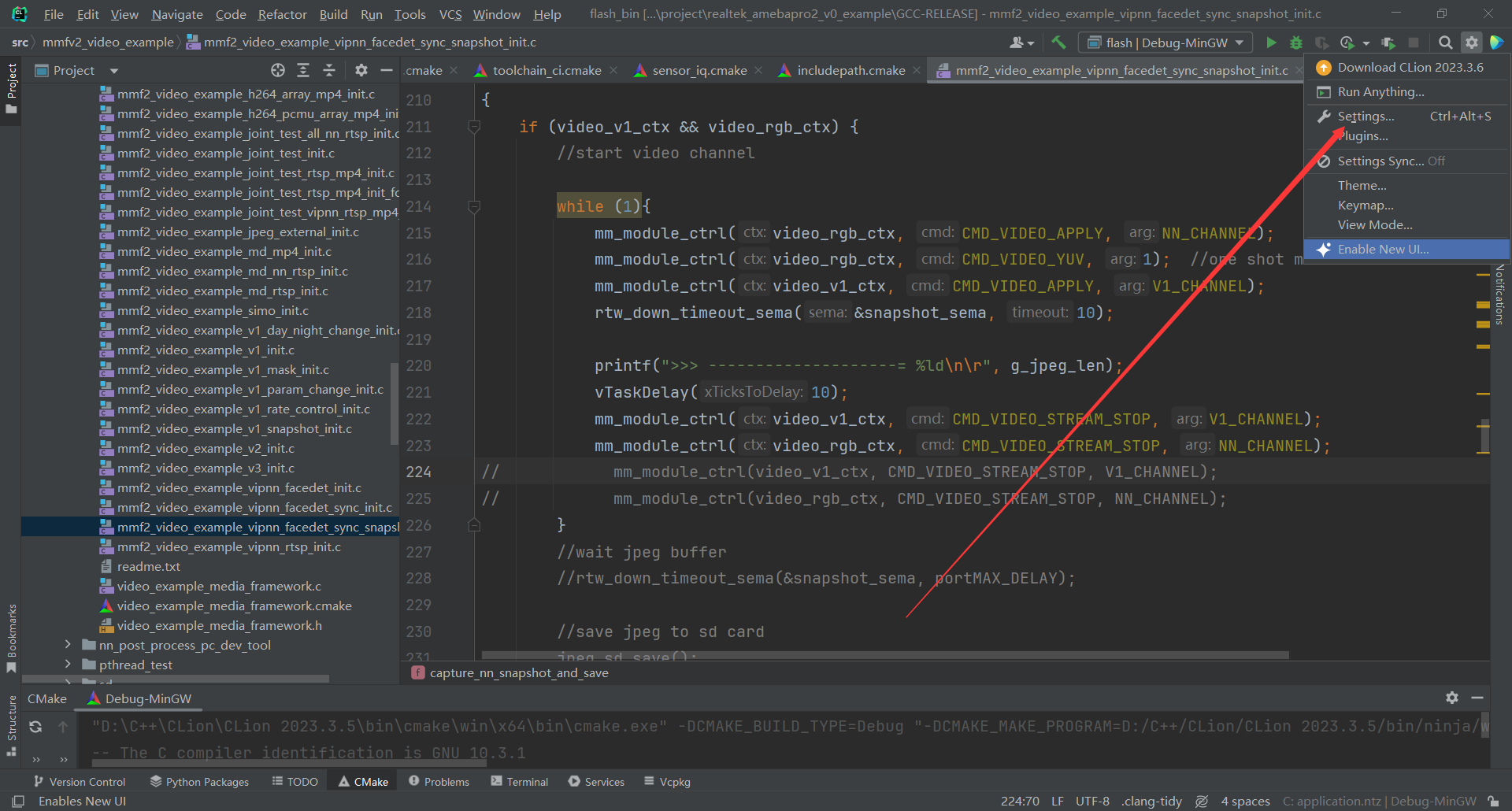Click Enable New UI... menu item
The height and width of the screenshot is (811, 1512).
click(1406, 250)
